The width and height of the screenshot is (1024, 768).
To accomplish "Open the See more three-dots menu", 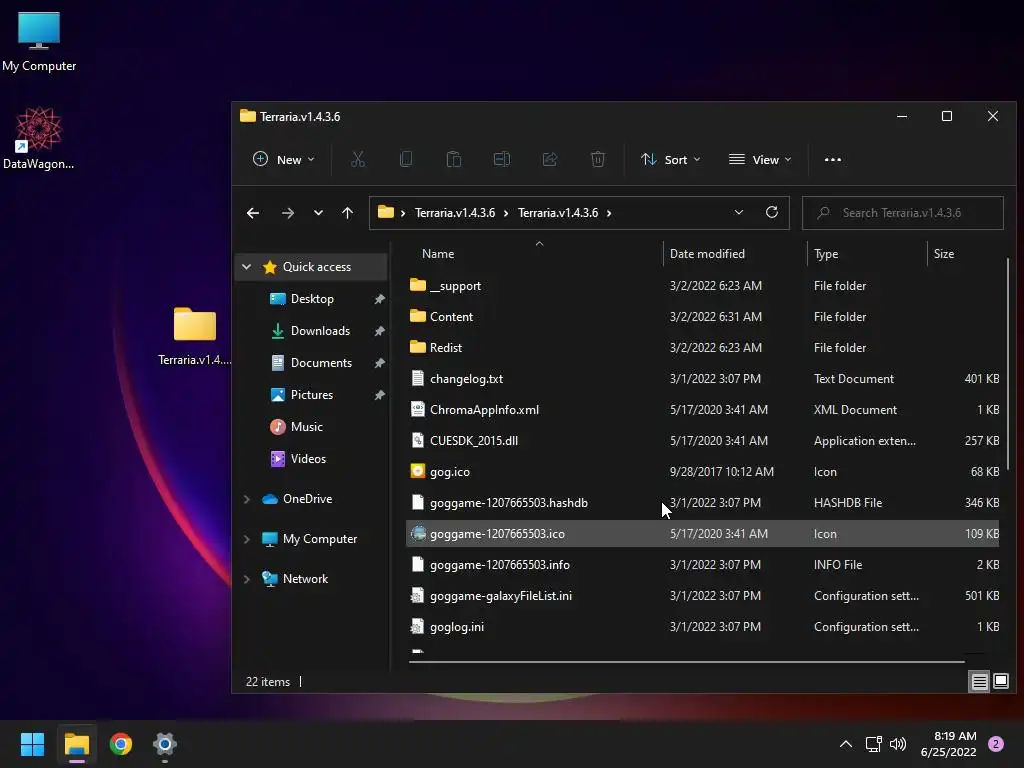I will (x=833, y=159).
